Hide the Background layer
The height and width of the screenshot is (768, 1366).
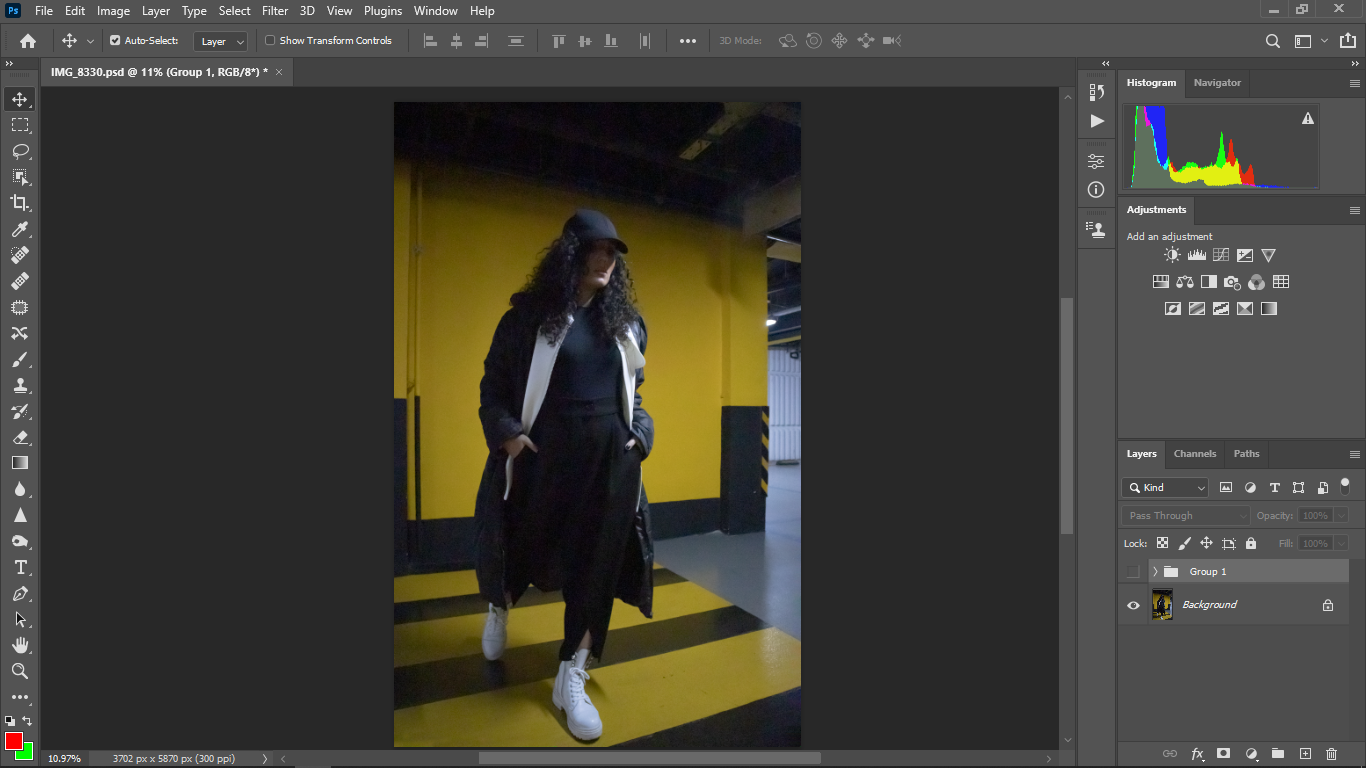1133,605
